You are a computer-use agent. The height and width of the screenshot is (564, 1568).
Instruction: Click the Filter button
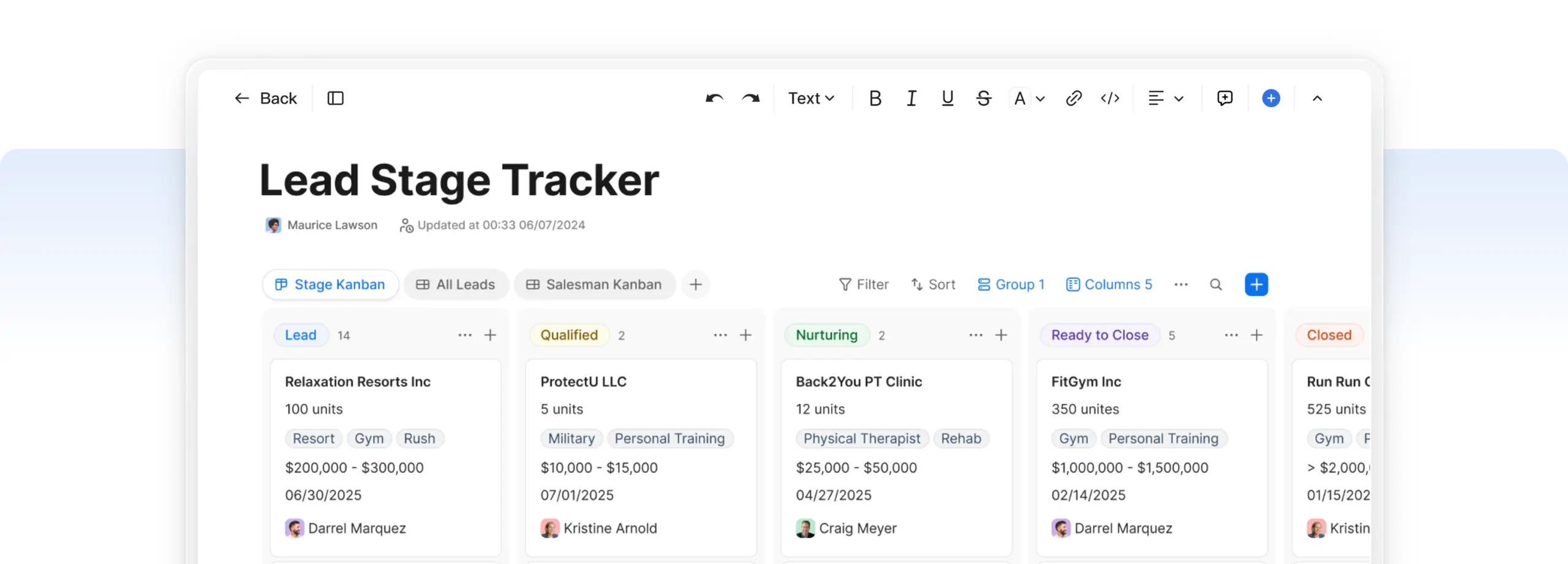click(864, 284)
